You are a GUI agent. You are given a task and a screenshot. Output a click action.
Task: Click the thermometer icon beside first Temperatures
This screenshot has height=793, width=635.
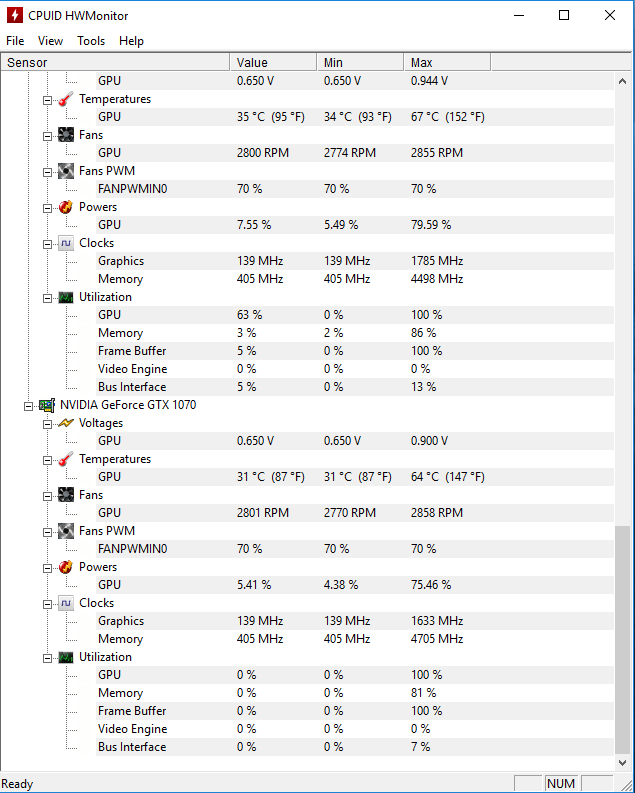coord(66,99)
